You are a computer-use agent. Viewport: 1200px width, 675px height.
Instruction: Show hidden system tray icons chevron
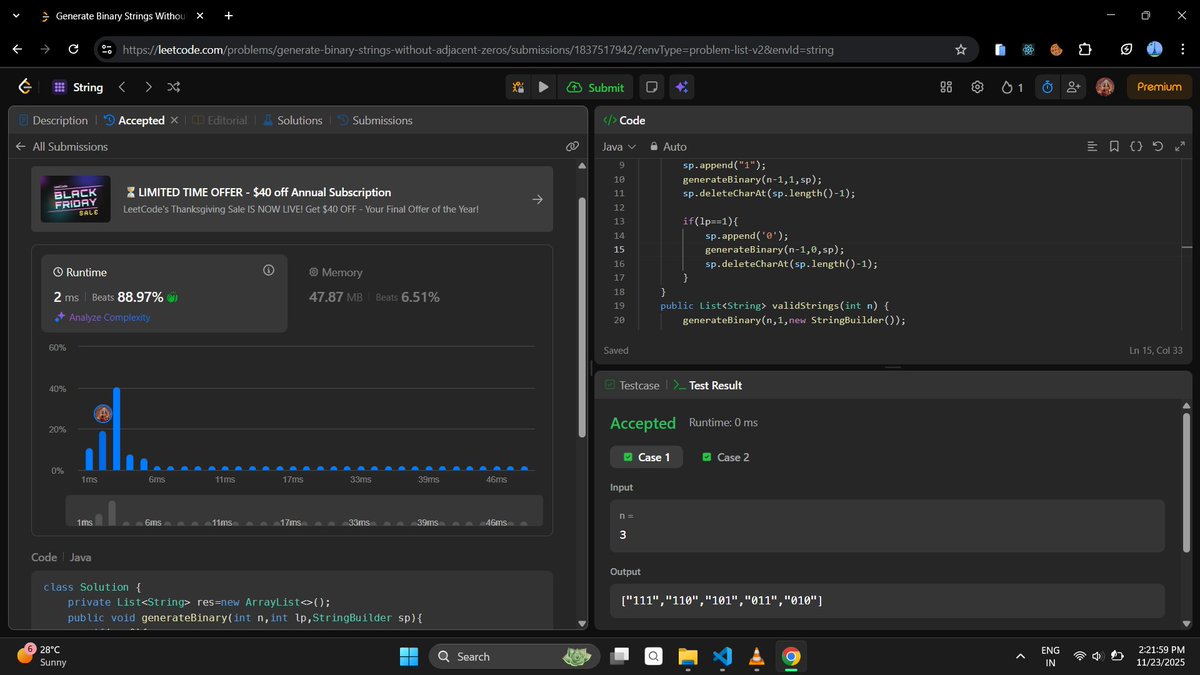(x=1020, y=656)
